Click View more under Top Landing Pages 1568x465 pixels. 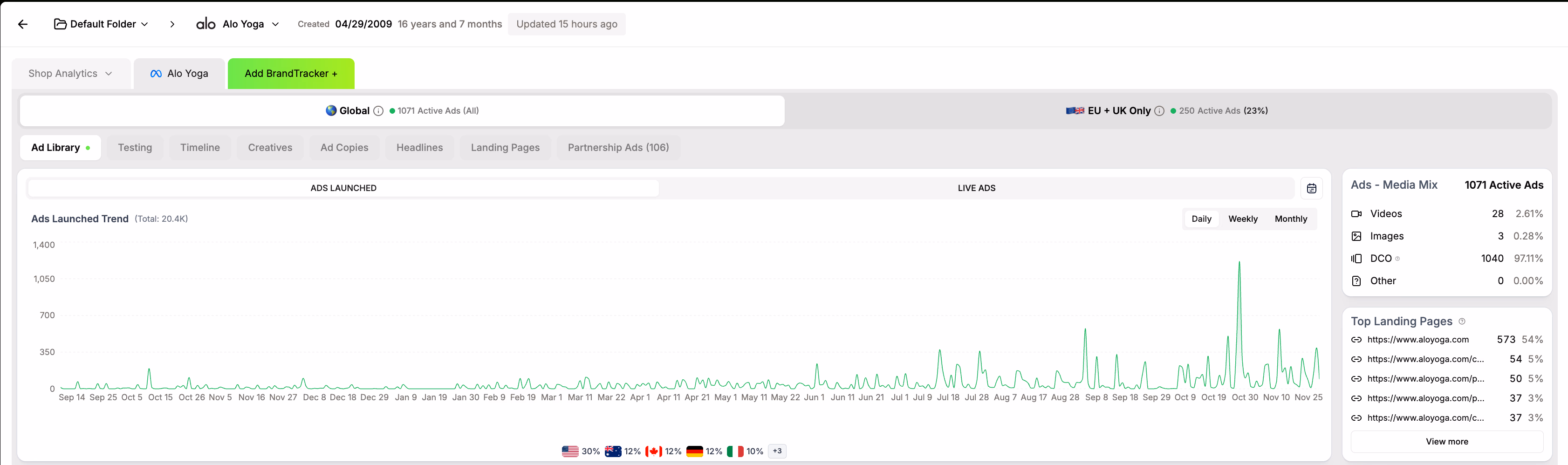1447,441
